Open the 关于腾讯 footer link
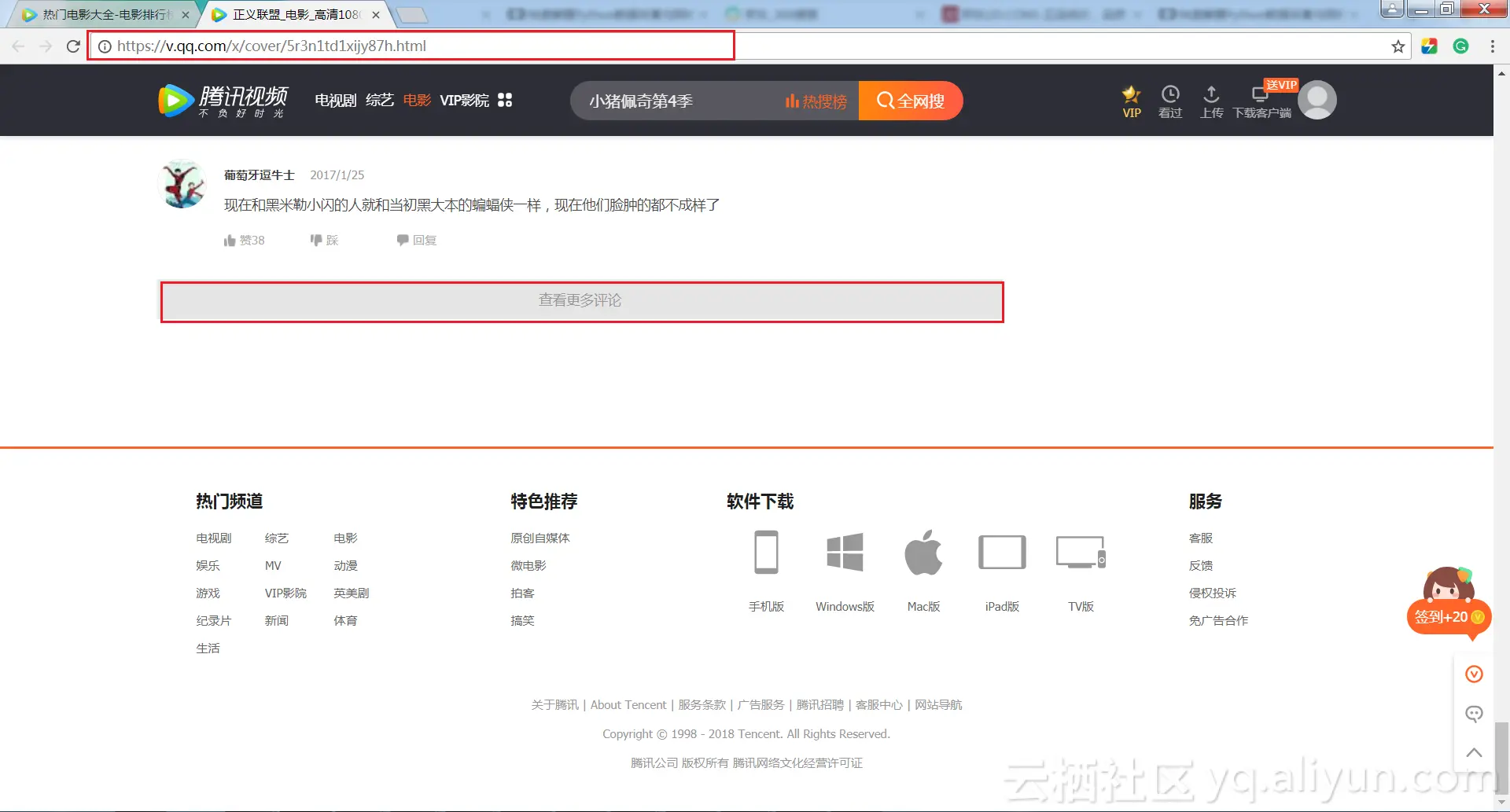Screen dimensions: 1510x812 (554, 705)
